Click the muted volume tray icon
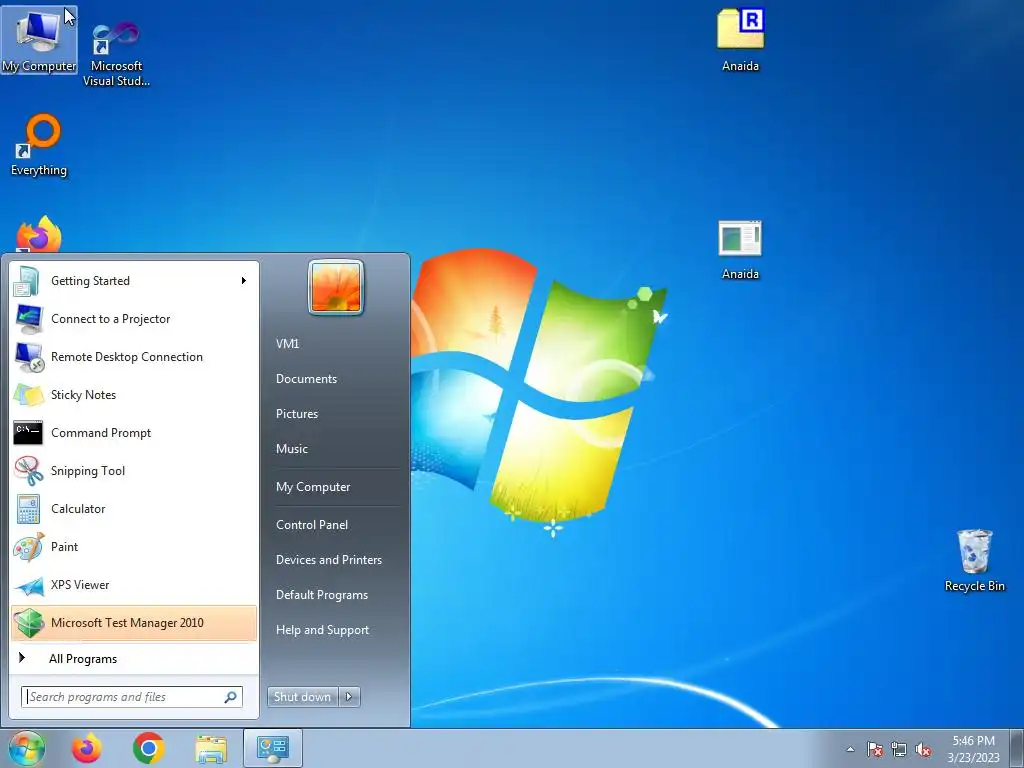The width and height of the screenshot is (1024, 768). tap(923, 750)
